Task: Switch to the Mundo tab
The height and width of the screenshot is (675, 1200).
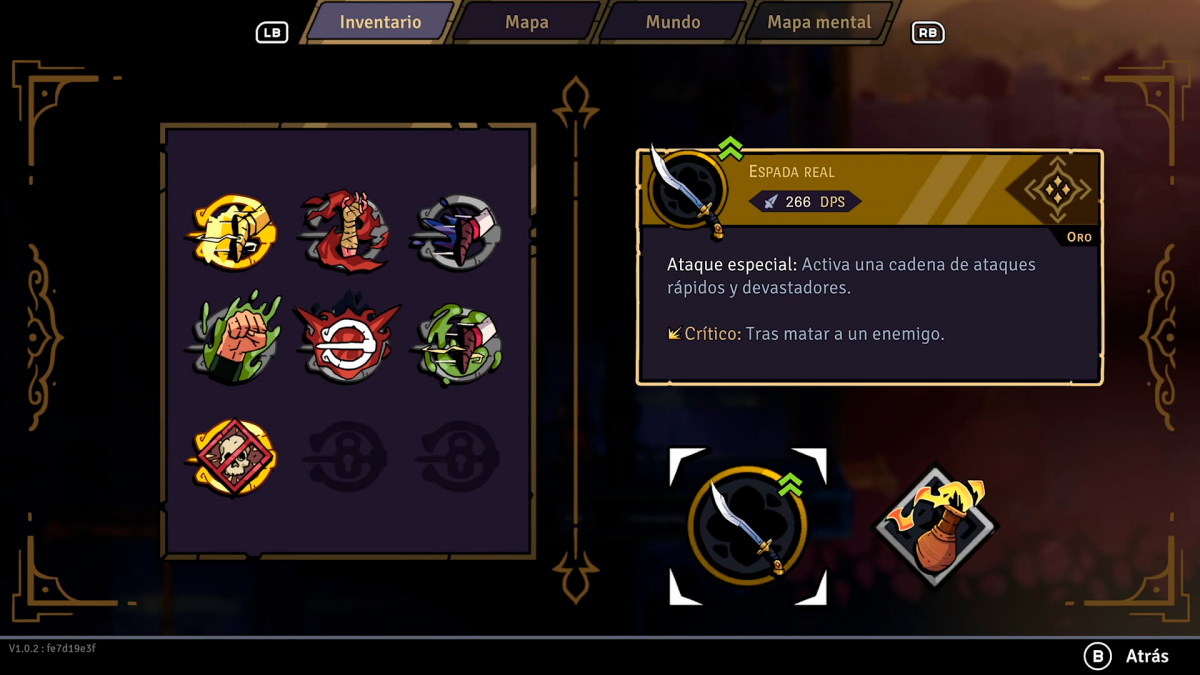Action: pyautogui.click(x=673, y=22)
